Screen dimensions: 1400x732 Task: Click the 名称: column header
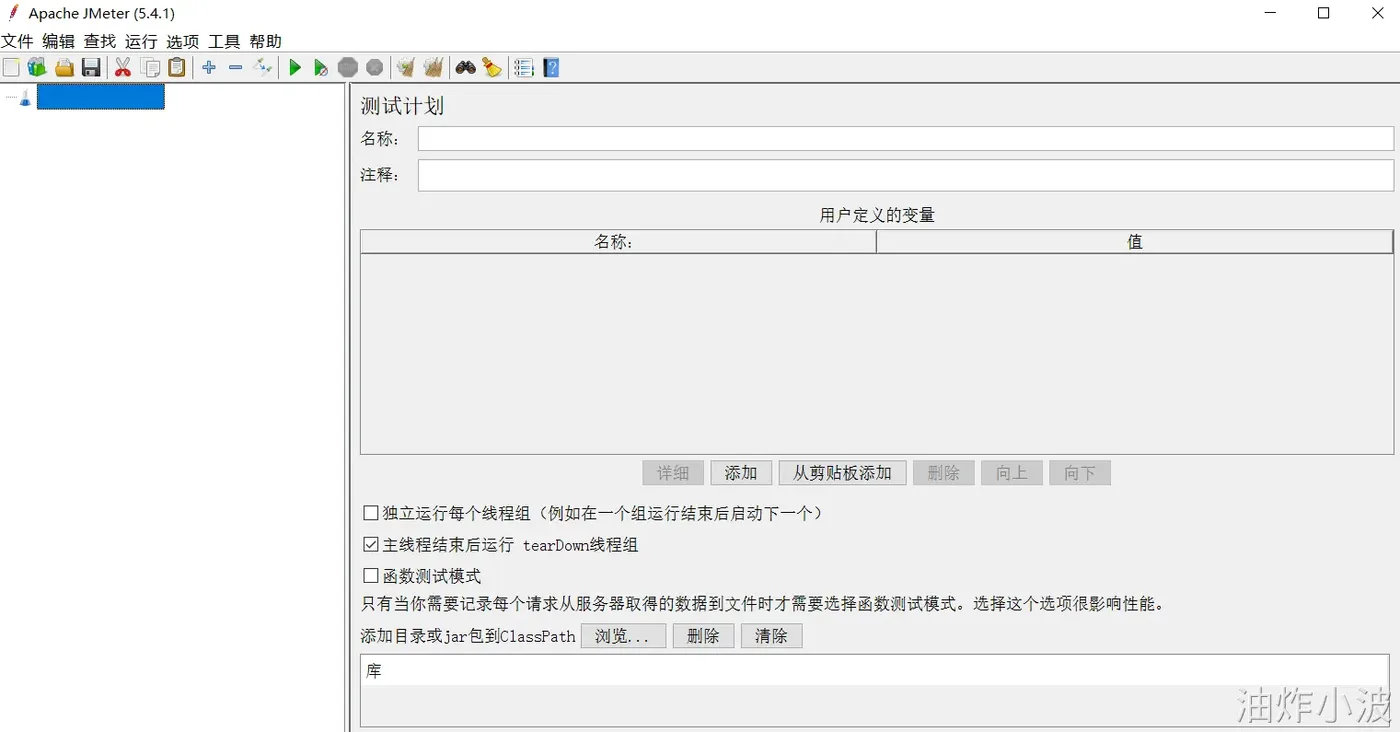(x=618, y=242)
